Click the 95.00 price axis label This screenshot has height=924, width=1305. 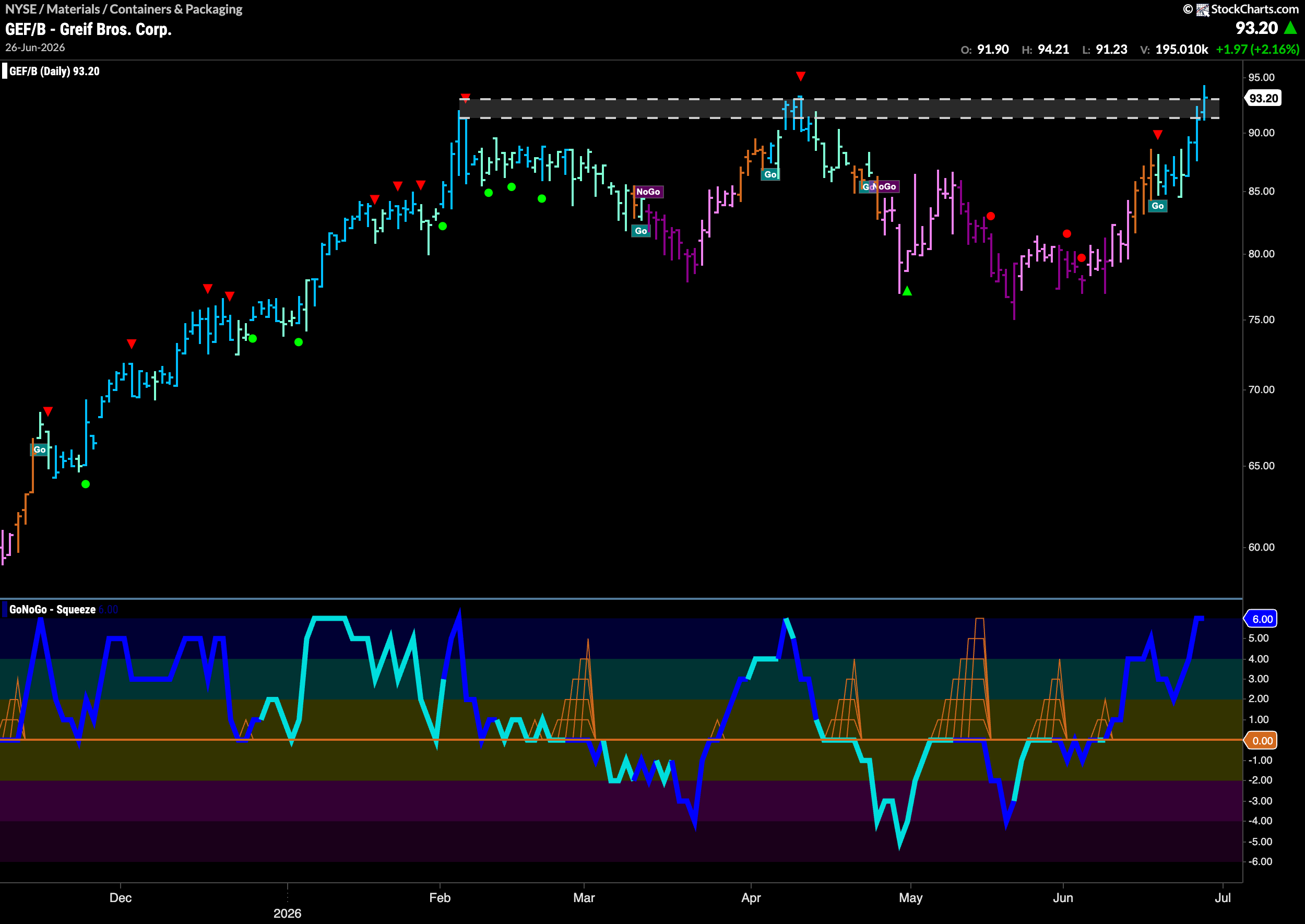tap(1261, 77)
